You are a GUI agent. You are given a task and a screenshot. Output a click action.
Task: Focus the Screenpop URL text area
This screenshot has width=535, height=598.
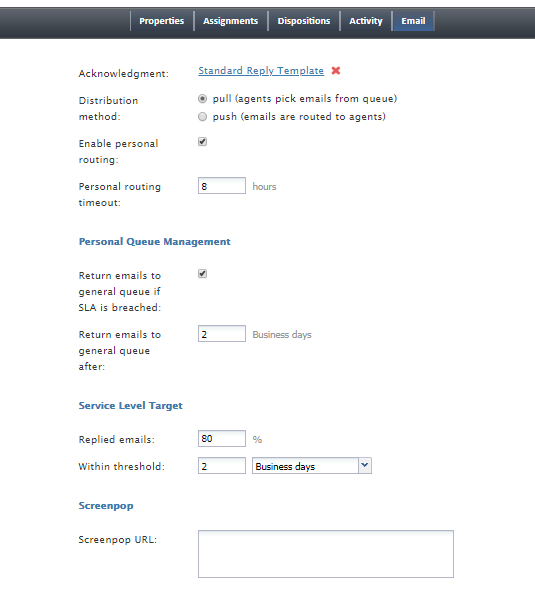326,554
